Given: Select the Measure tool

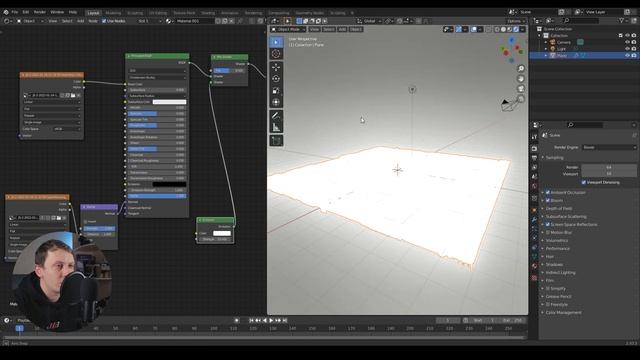Looking at the screenshot, I should 276,128.
